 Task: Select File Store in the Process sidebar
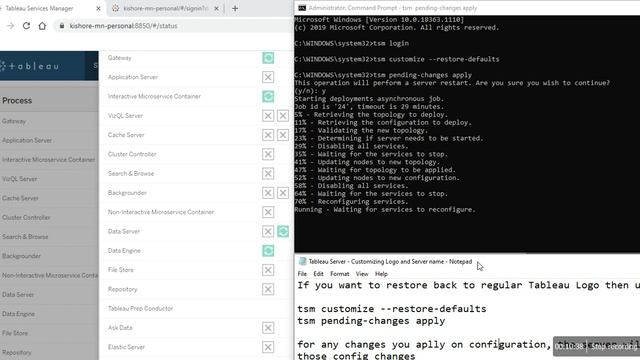pos(15,333)
